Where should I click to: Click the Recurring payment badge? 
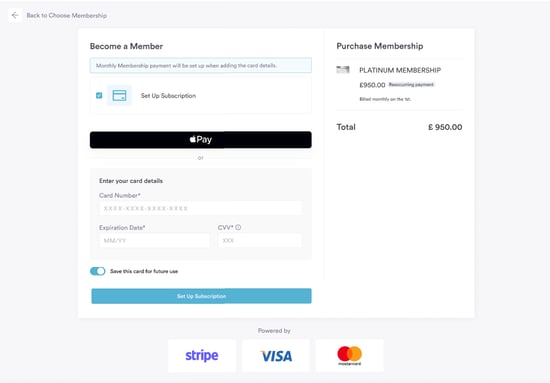(411, 85)
